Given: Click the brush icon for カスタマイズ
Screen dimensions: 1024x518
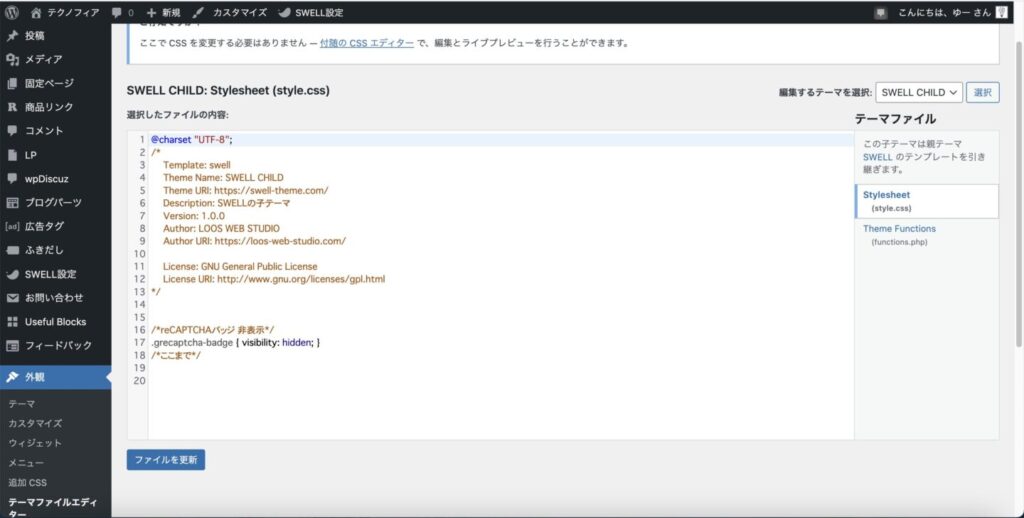Looking at the screenshot, I should point(199,12).
